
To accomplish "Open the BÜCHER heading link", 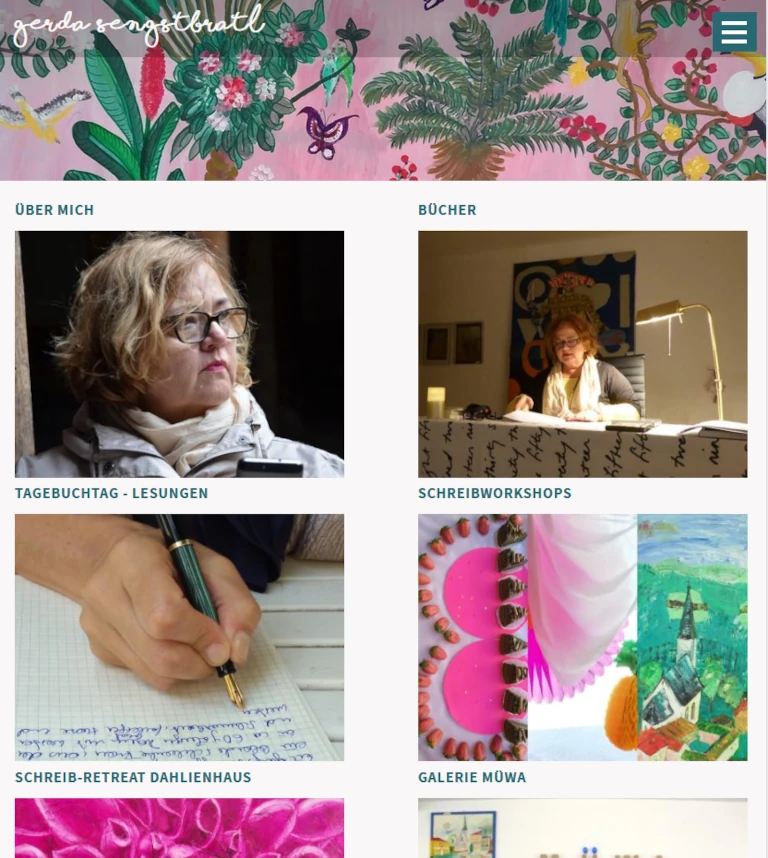I will click(447, 210).
